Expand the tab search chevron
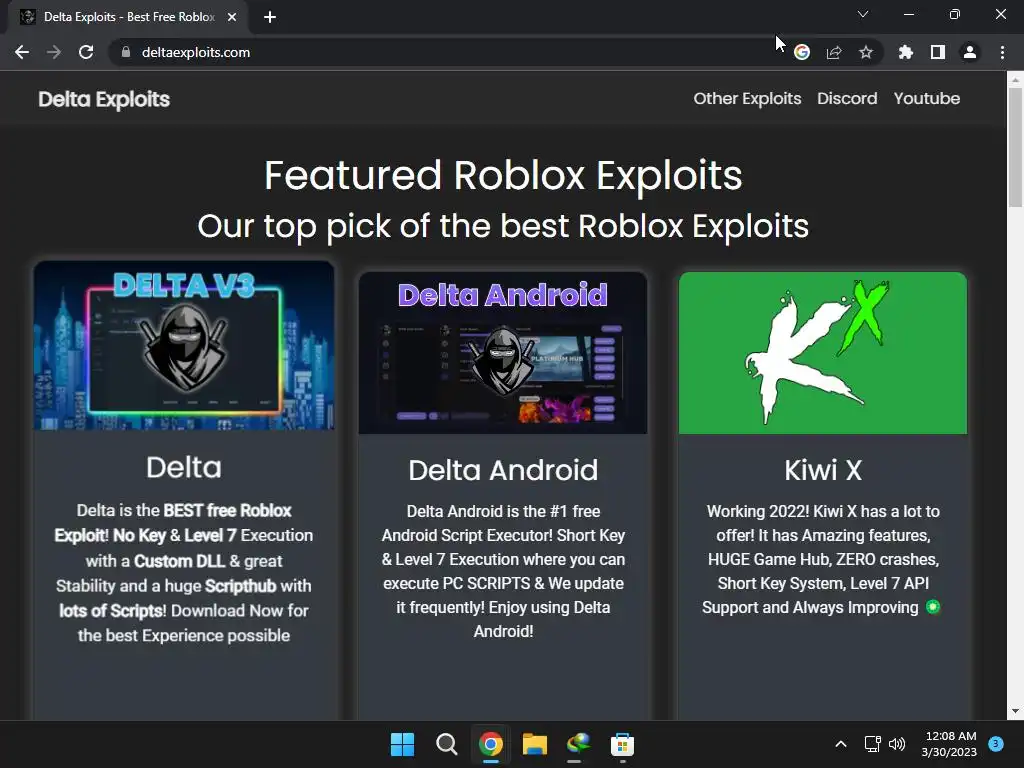Image resolution: width=1024 pixels, height=768 pixels. click(863, 14)
